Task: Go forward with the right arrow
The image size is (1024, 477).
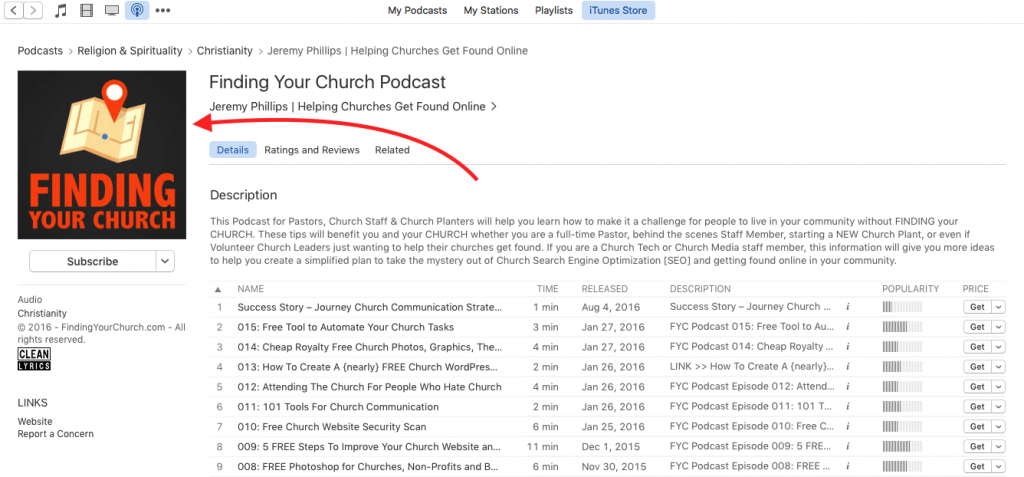Action: coord(33,10)
